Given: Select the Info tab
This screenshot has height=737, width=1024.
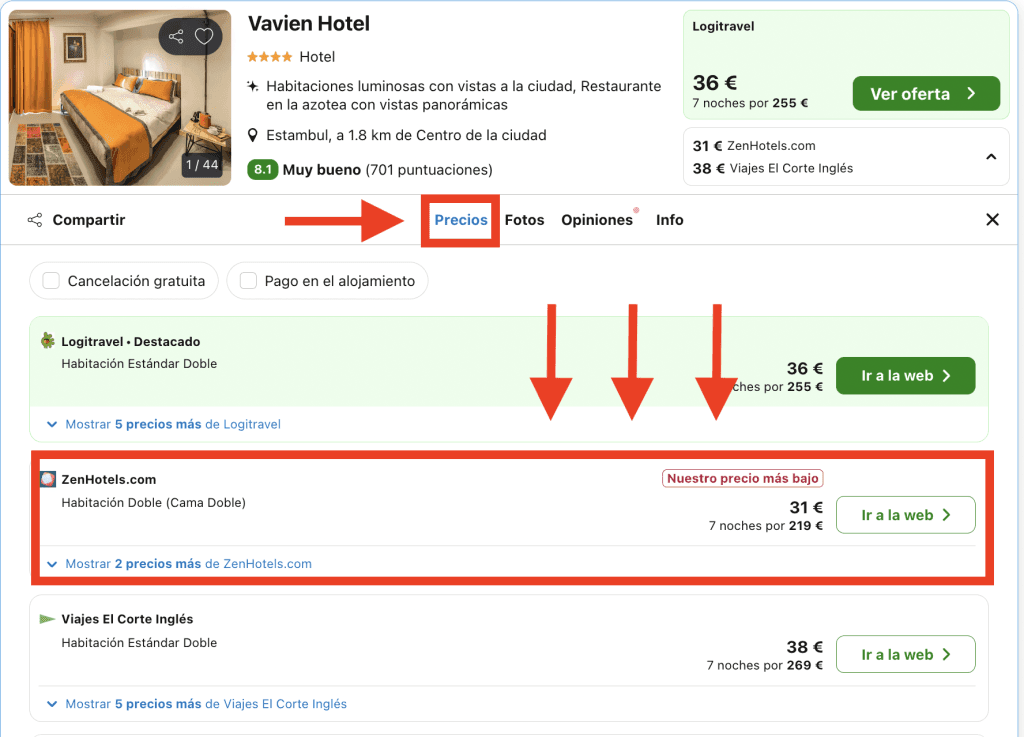Looking at the screenshot, I should click(670, 220).
